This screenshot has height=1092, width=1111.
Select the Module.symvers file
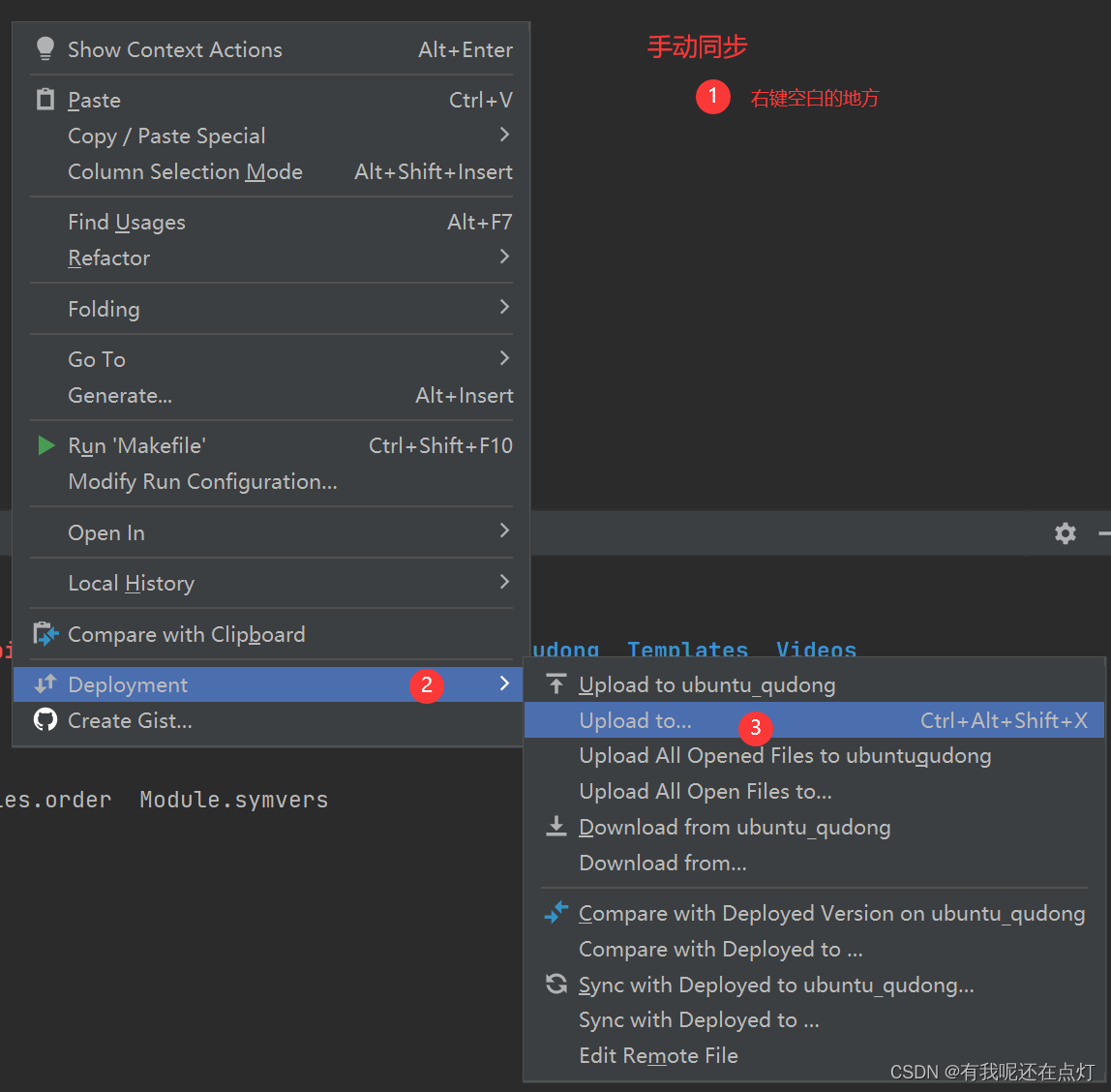click(233, 799)
